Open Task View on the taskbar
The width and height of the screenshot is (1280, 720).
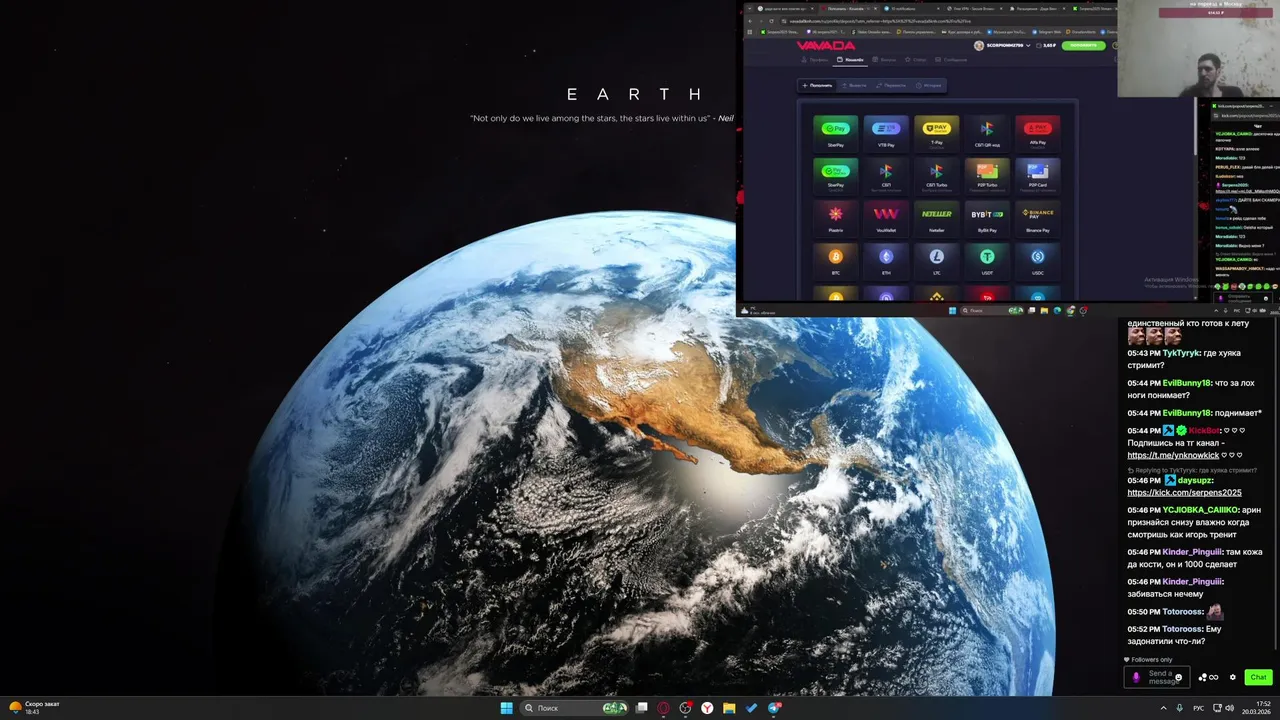[642, 708]
